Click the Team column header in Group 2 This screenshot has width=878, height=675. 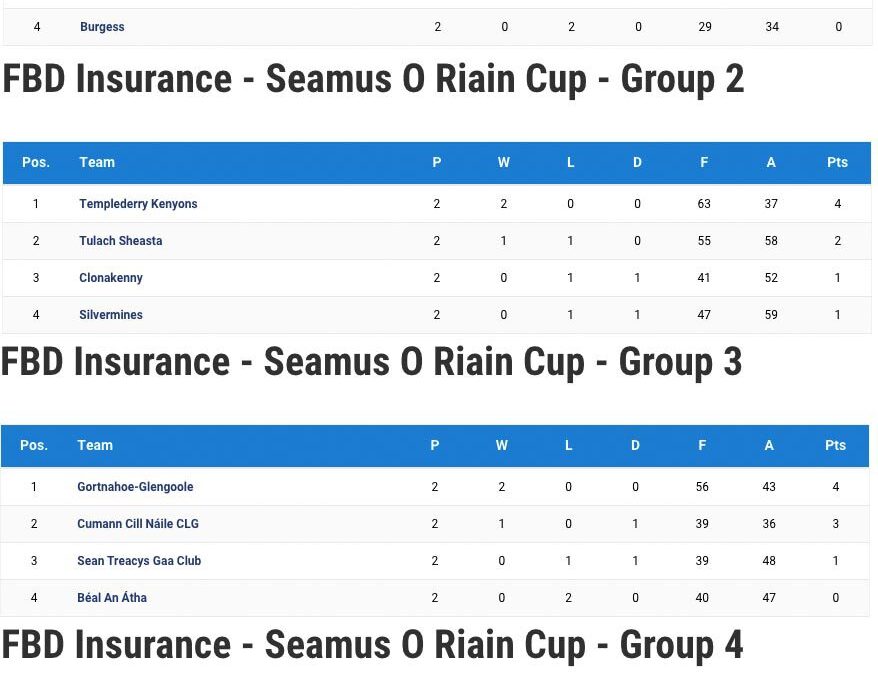point(97,162)
